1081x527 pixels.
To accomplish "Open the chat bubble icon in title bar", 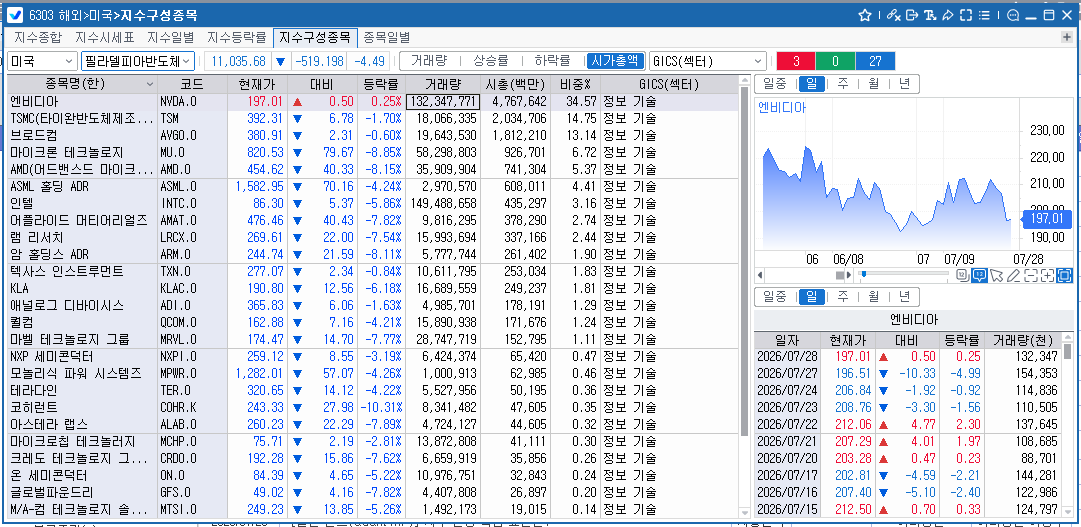I will point(1013,15).
